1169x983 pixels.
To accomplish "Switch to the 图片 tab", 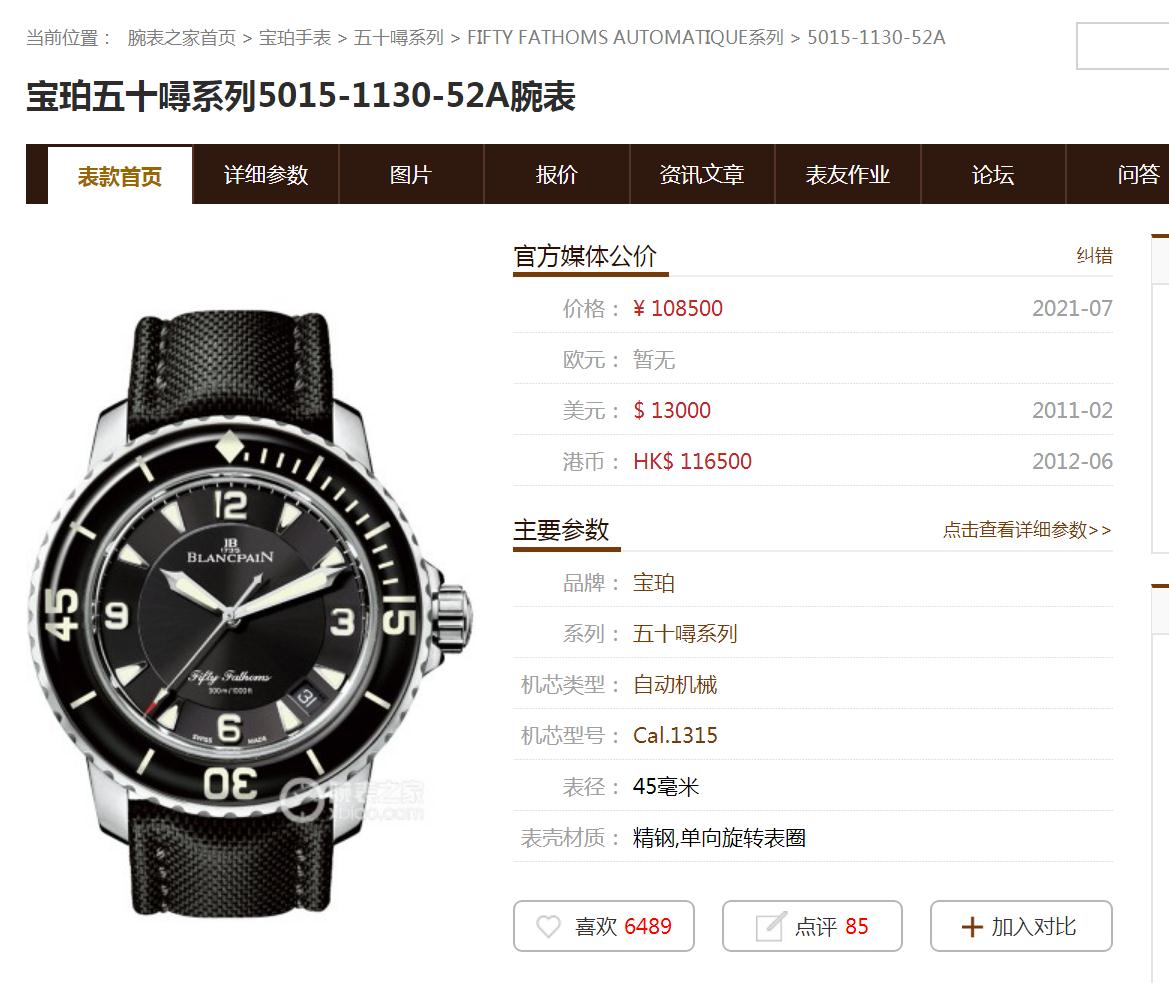I will click(411, 174).
